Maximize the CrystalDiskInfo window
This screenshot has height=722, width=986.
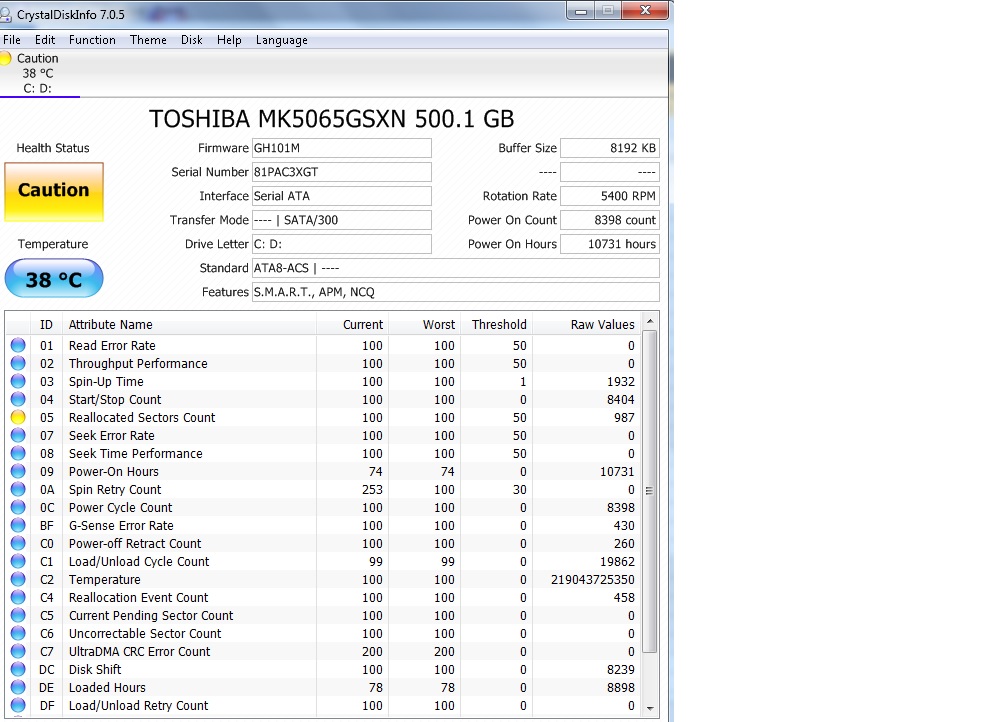(608, 11)
